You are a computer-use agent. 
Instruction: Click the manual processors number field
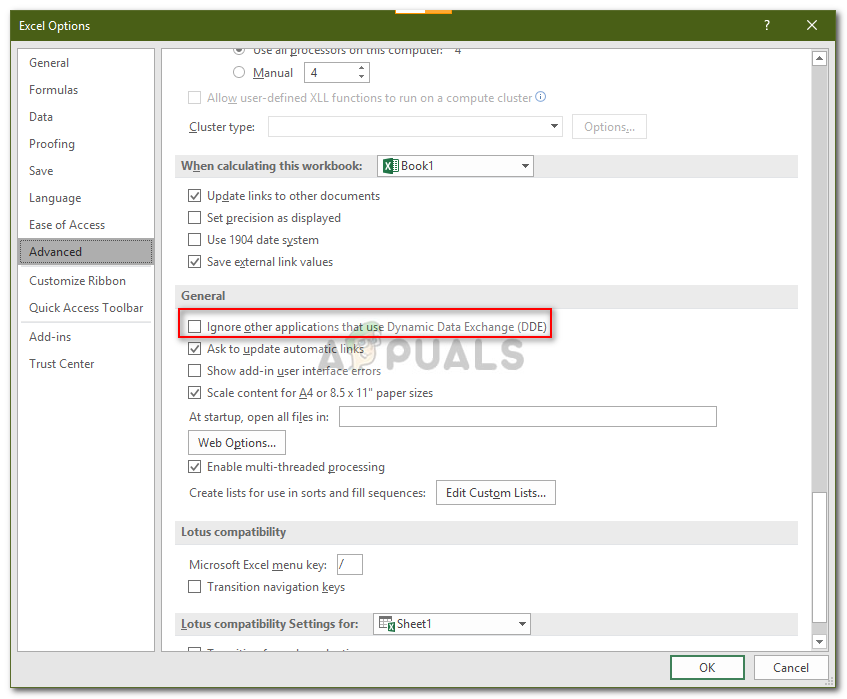tap(331, 72)
